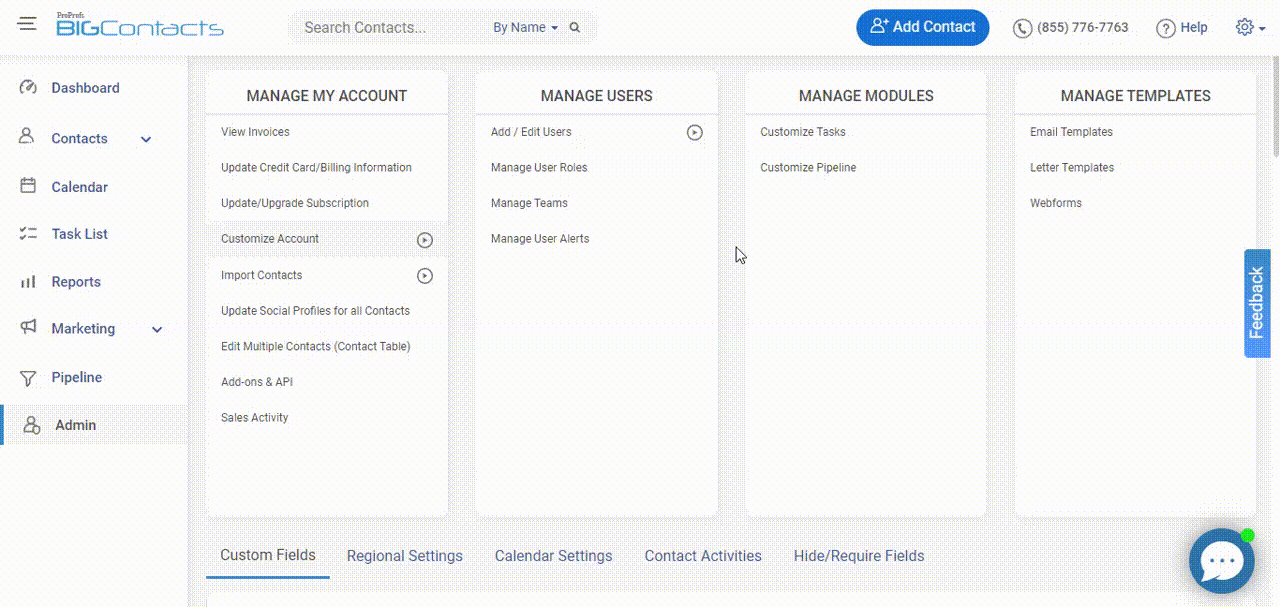Open Update Credit Card/Billing Information
The image size is (1280, 607).
[x=316, y=168]
